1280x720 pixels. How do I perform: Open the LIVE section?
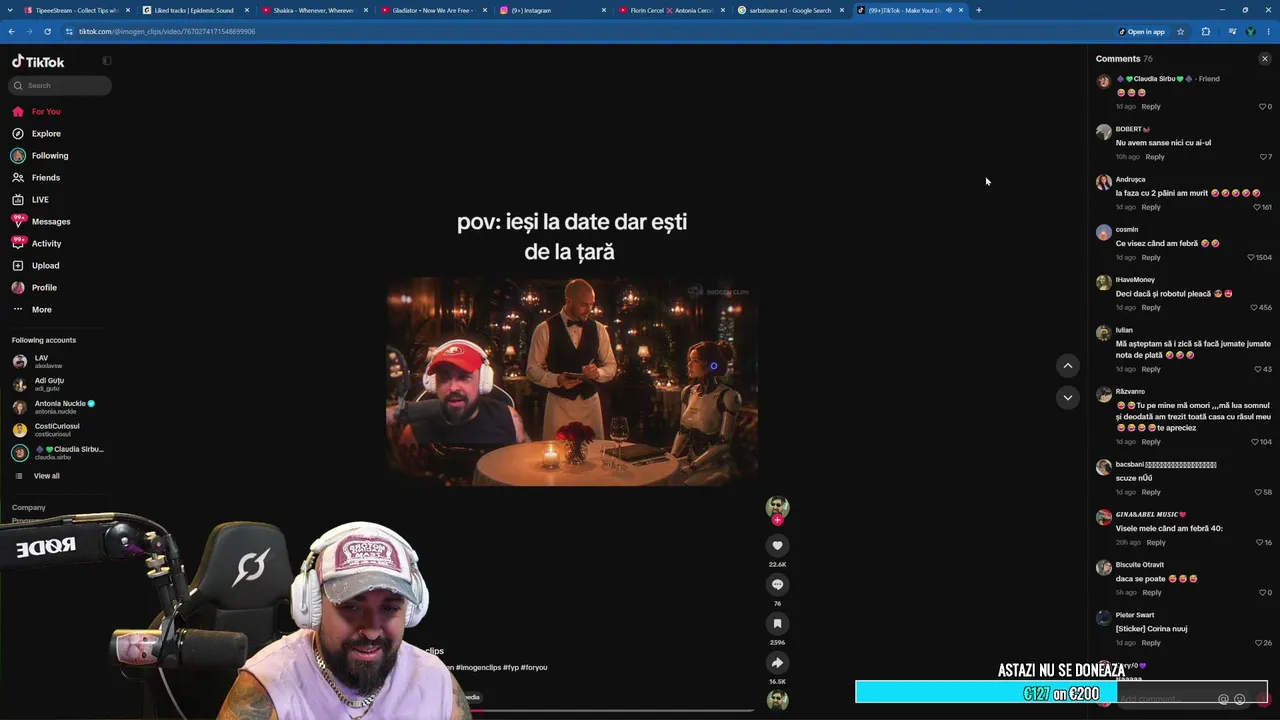pos(40,200)
